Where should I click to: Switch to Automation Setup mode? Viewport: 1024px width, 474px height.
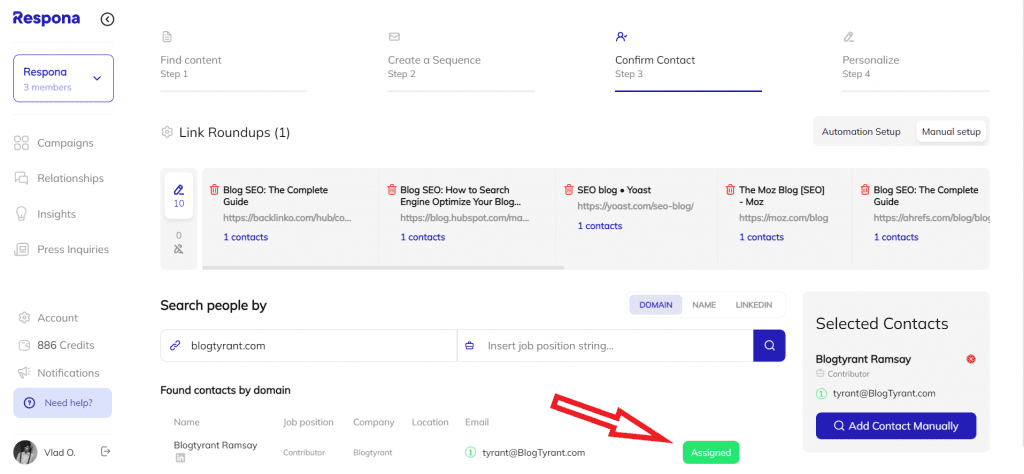(x=860, y=132)
